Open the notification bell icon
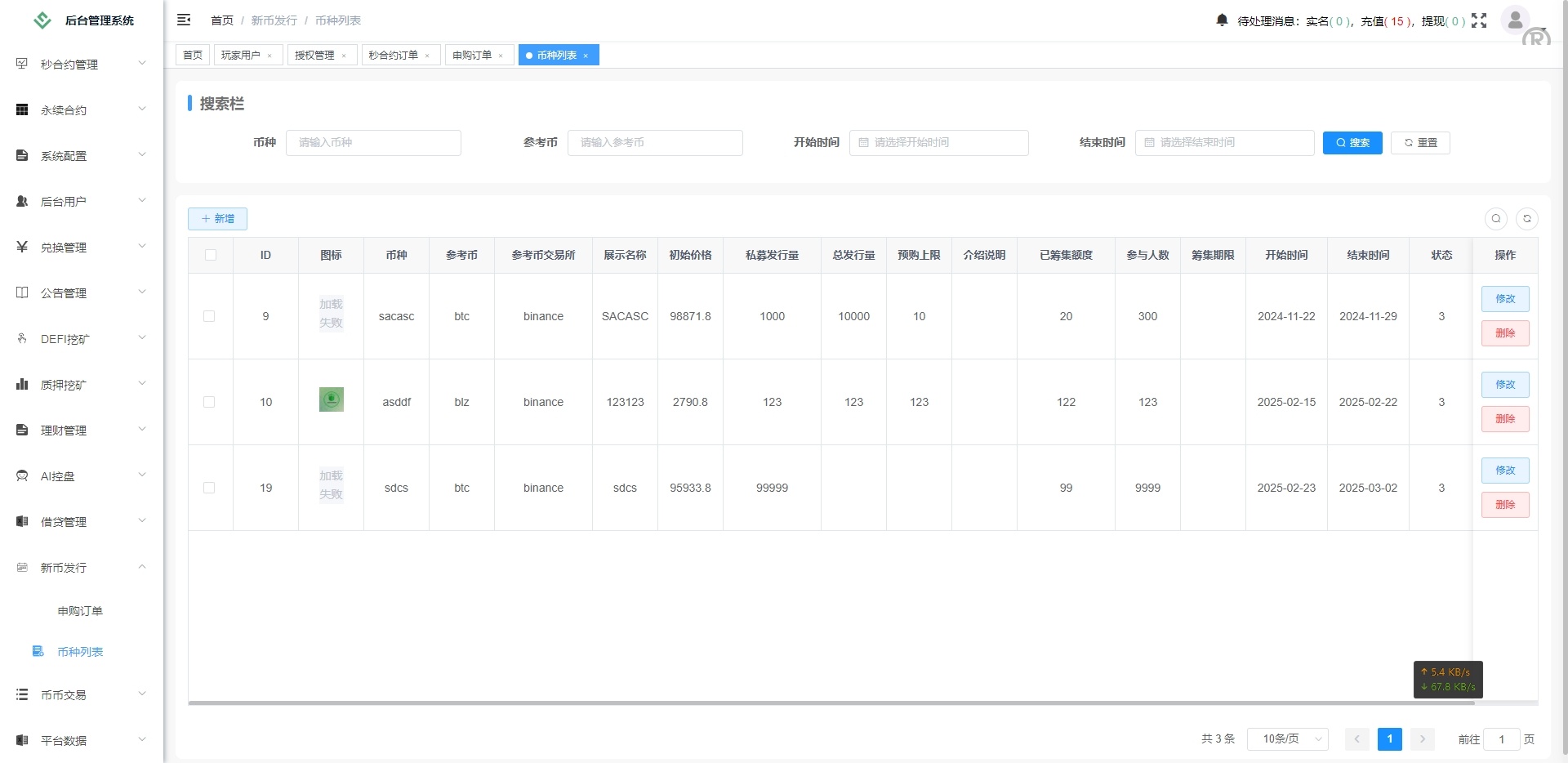The image size is (1568, 763). [1221, 20]
